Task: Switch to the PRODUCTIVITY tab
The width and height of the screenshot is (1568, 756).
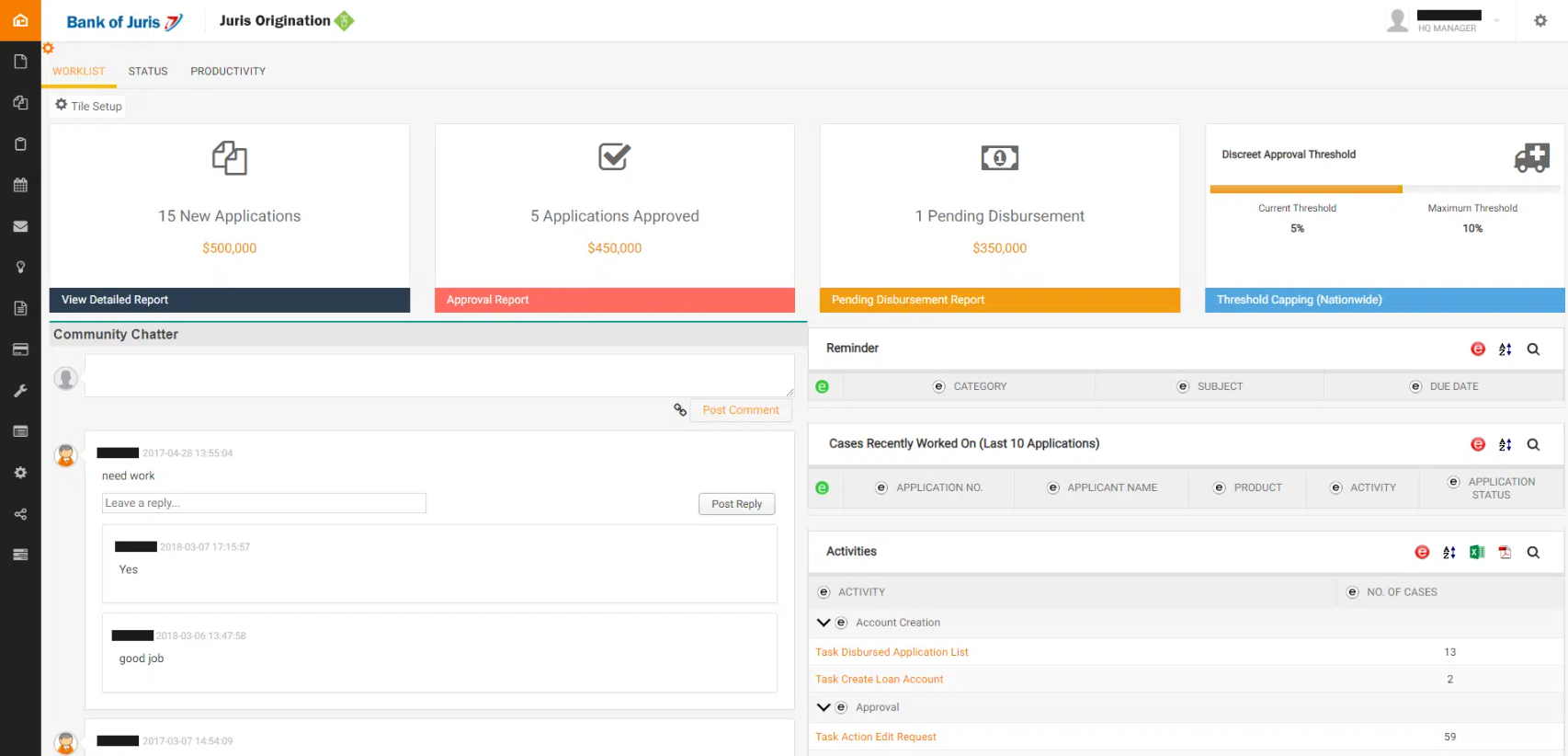Action: click(x=228, y=71)
